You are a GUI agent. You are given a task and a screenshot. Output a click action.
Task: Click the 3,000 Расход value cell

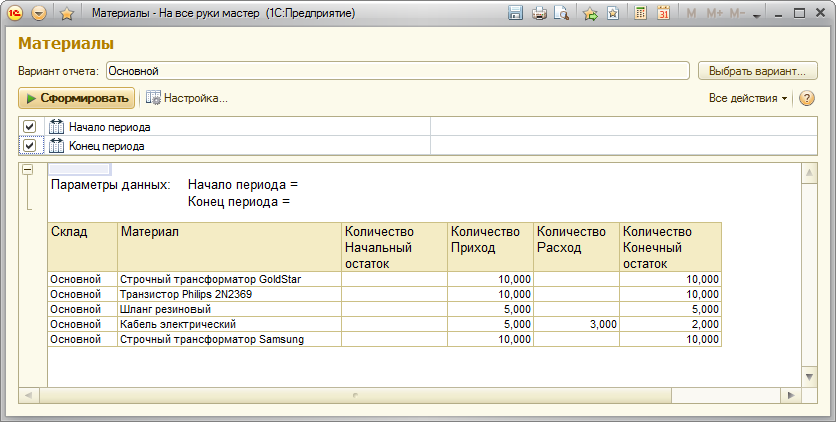tap(576, 324)
